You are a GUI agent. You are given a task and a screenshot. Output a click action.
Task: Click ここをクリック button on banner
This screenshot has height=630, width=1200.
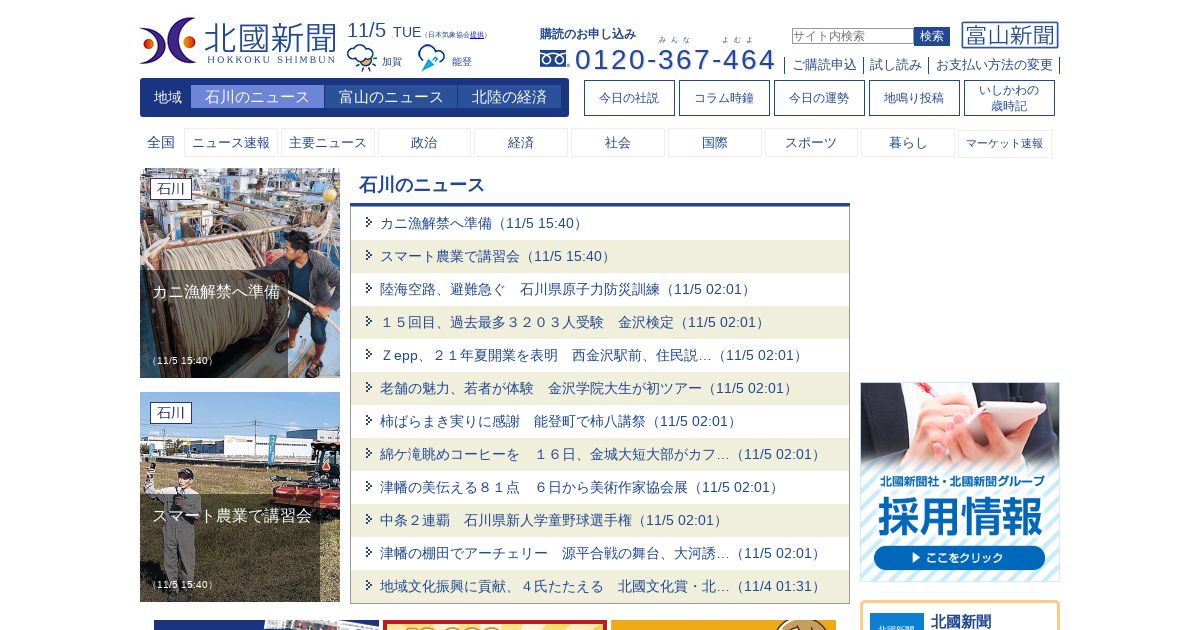click(x=959, y=558)
